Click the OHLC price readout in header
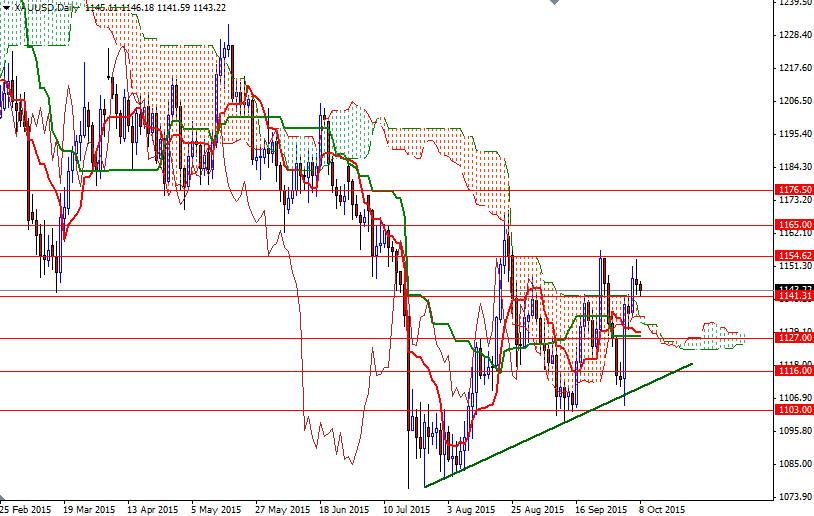This screenshot has width=814, height=516. [168, 8]
